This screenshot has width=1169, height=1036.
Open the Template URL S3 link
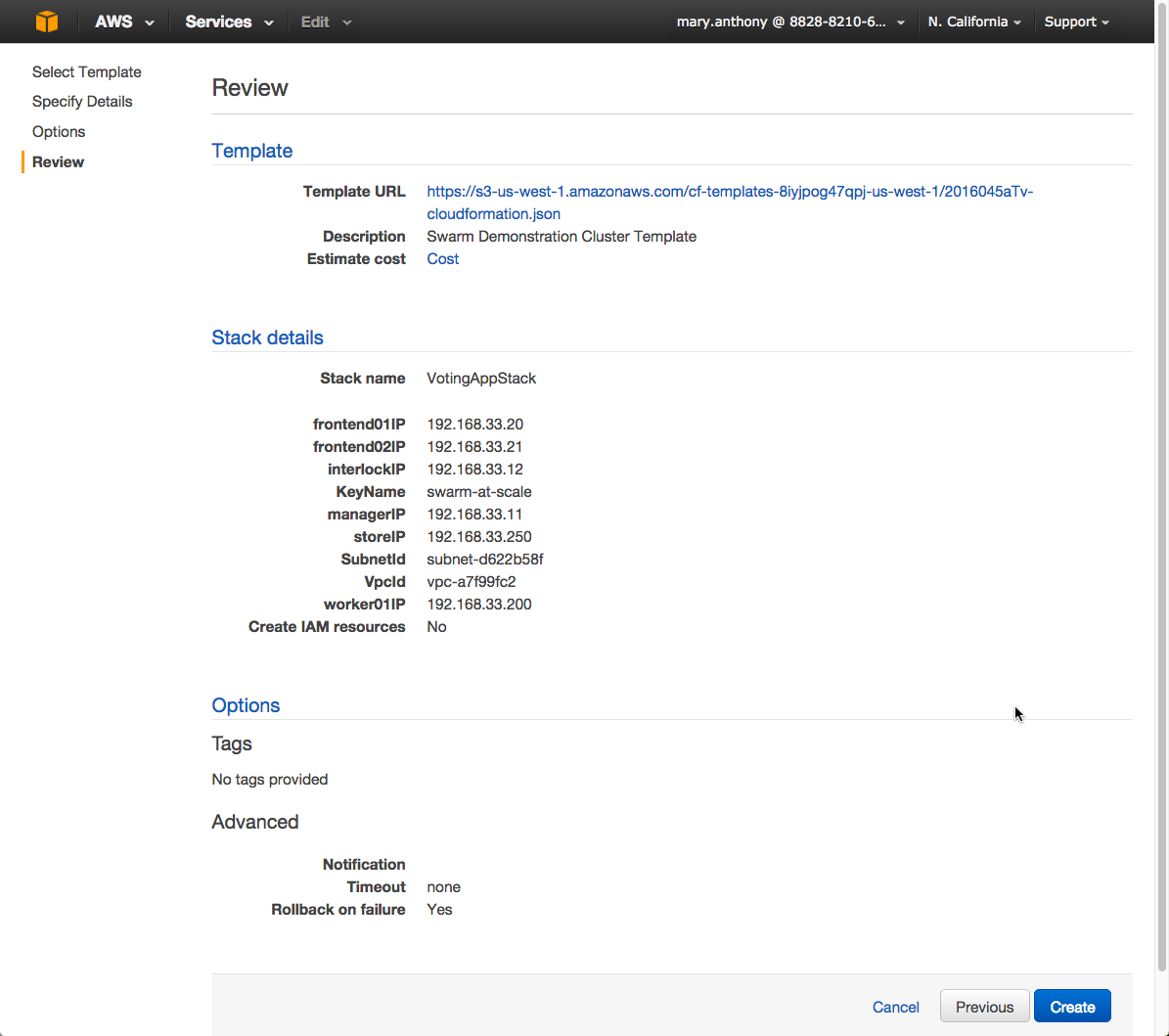729,192
